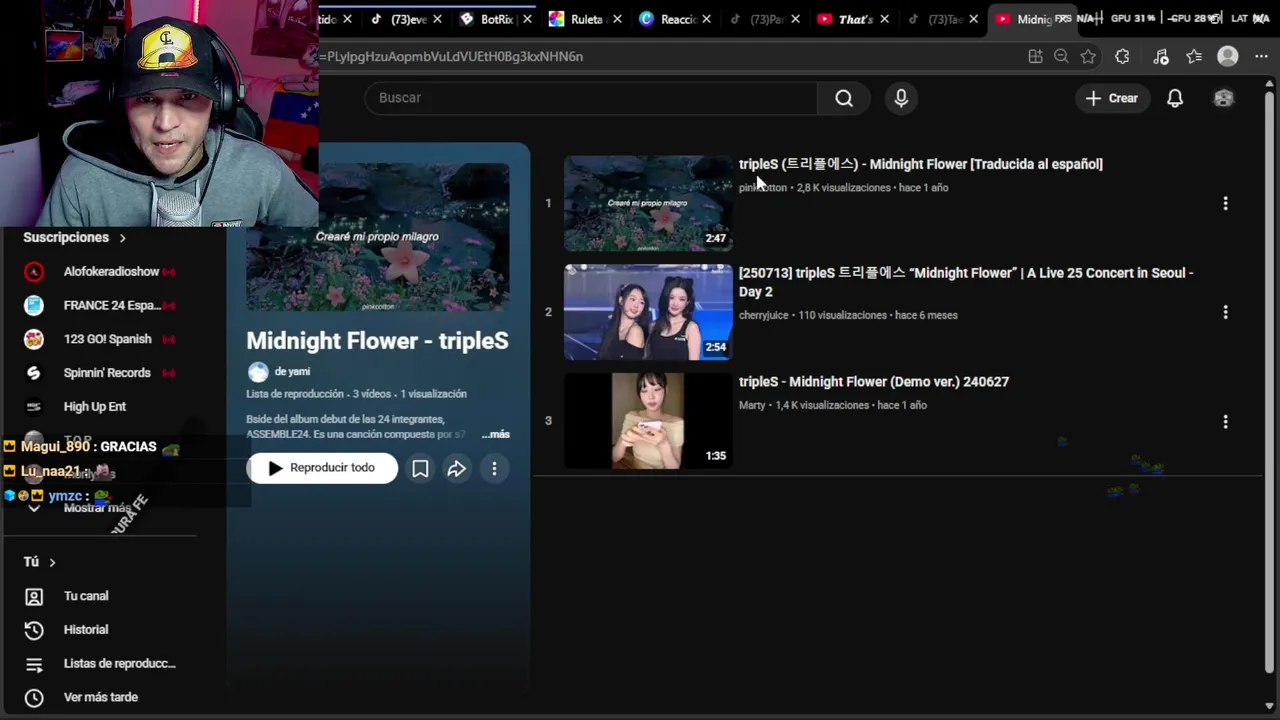Open title 'tripleS - Midnight Flower (Demo ver.) 240627'
Image resolution: width=1280 pixels, height=720 pixels.
point(874,382)
